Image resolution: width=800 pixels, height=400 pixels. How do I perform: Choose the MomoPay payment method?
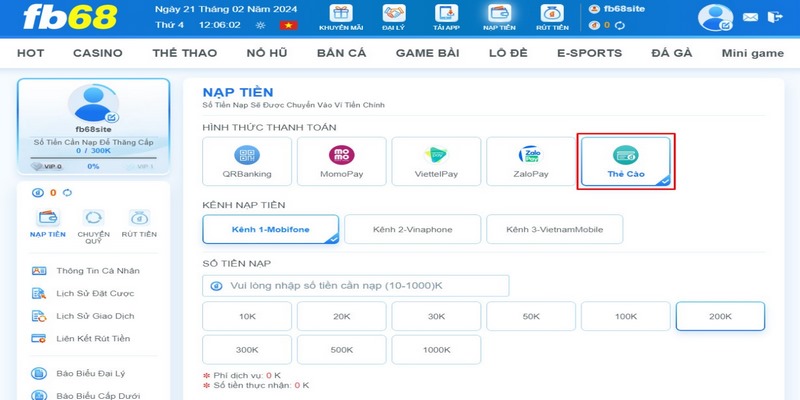[x=342, y=161]
